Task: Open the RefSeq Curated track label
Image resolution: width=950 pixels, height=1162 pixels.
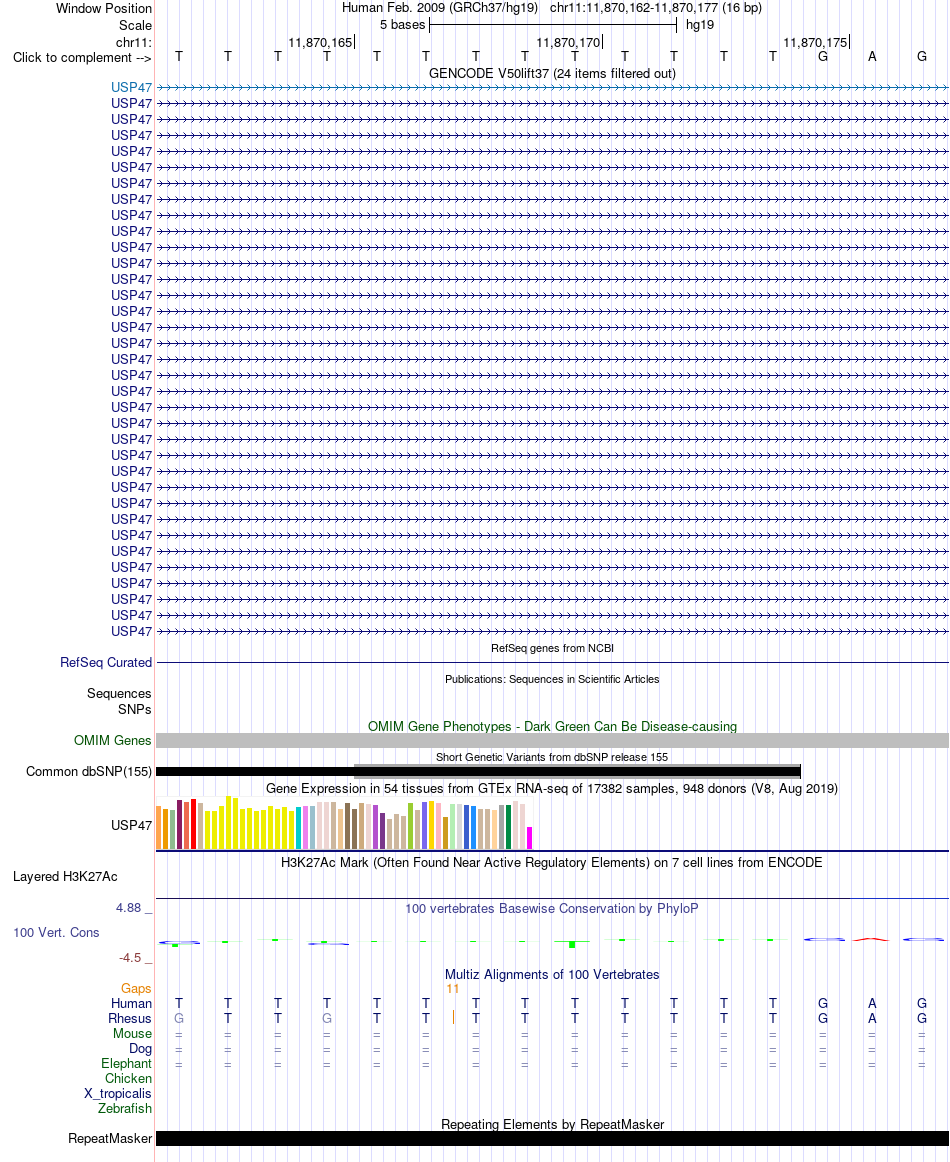Action: coord(106,663)
